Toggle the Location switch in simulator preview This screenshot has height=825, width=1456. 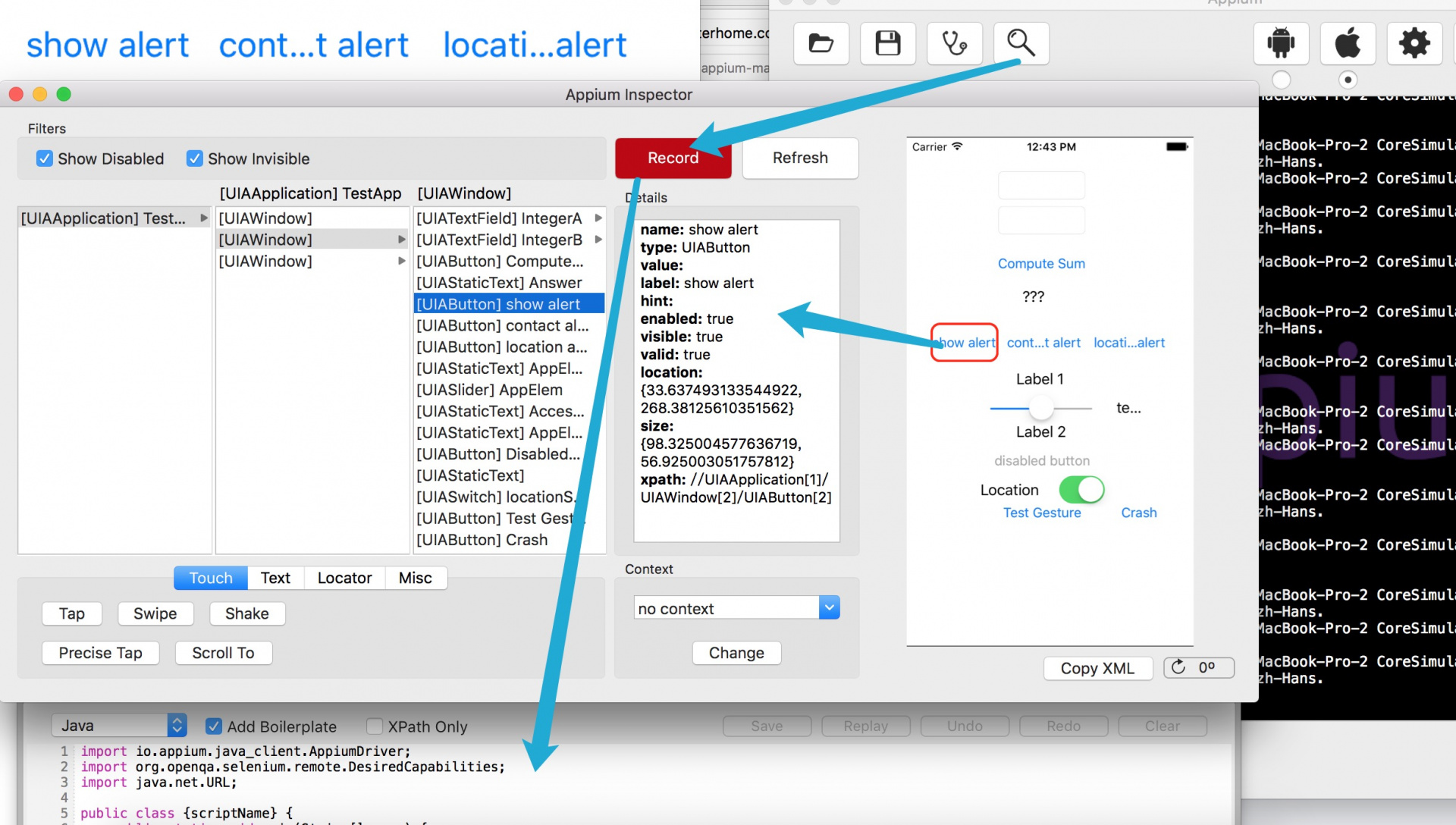pos(1081,490)
